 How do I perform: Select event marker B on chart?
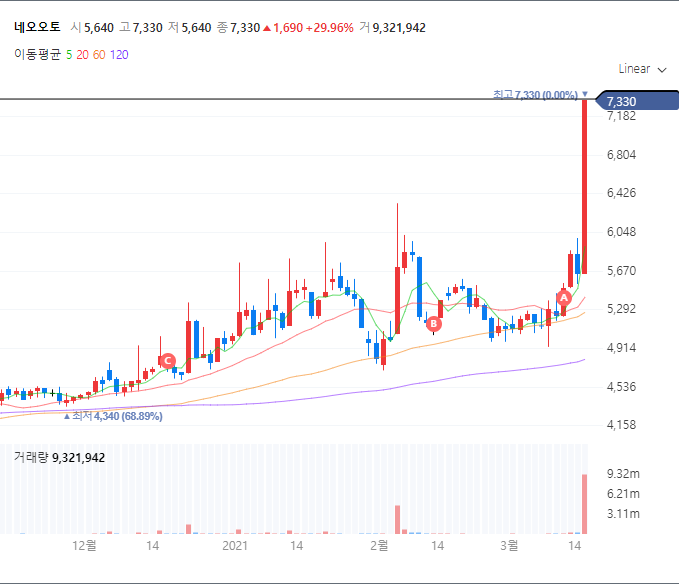pyautogui.click(x=433, y=324)
